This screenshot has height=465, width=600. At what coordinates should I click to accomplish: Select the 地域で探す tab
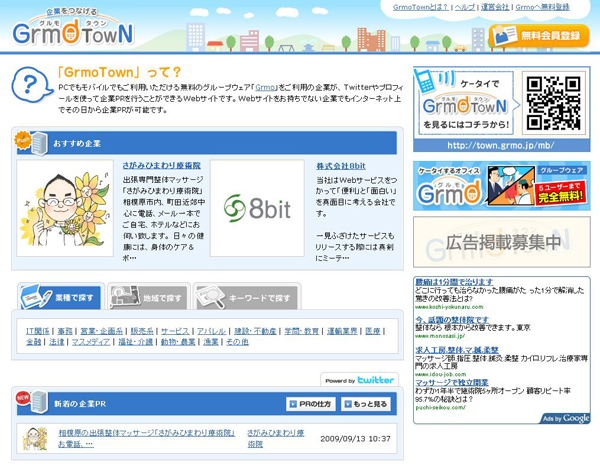pos(148,297)
